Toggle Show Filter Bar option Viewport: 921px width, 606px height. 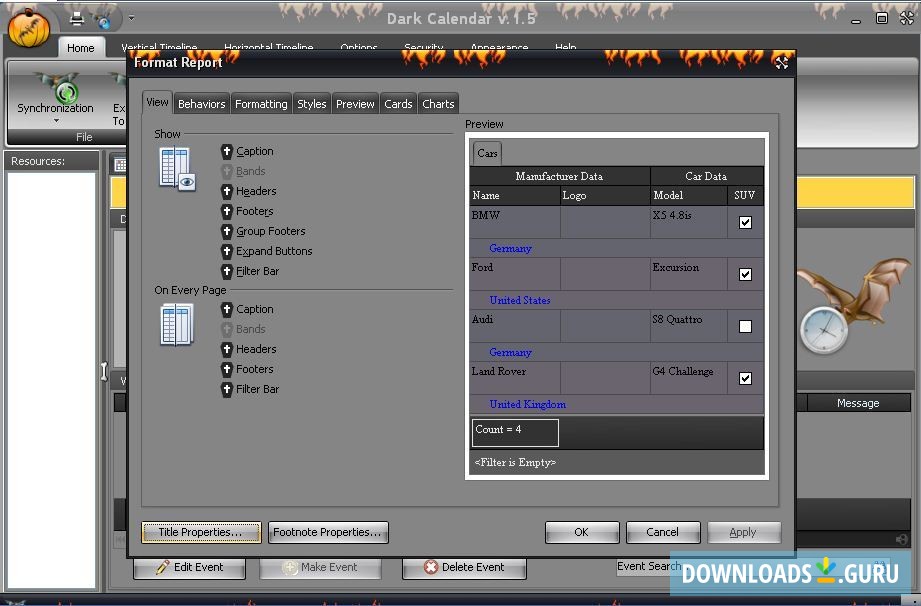coord(250,271)
